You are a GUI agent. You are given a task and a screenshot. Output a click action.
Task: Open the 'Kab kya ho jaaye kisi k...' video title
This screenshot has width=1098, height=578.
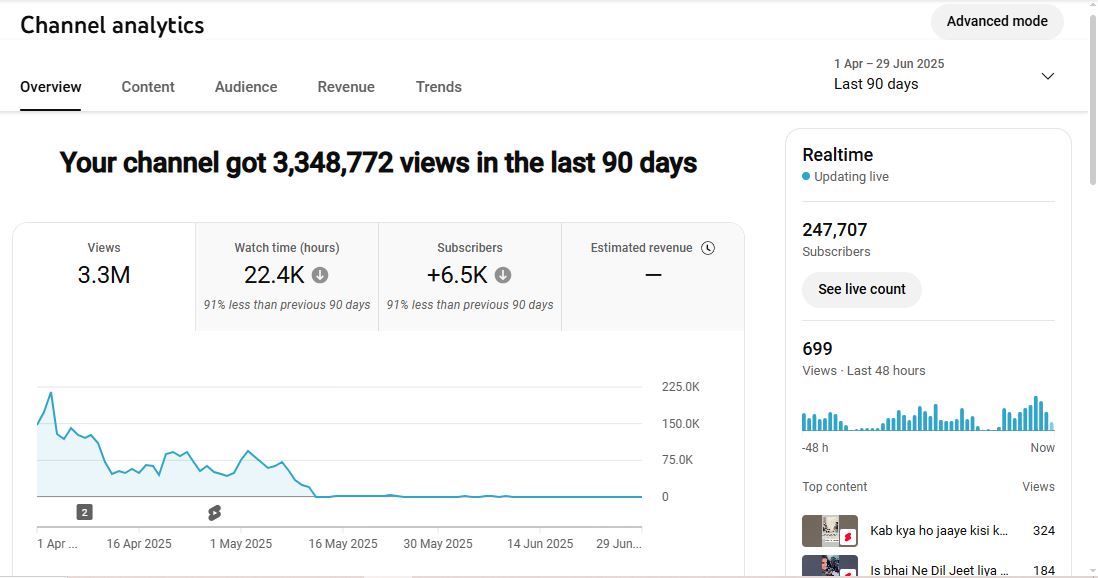tap(939, 531)
